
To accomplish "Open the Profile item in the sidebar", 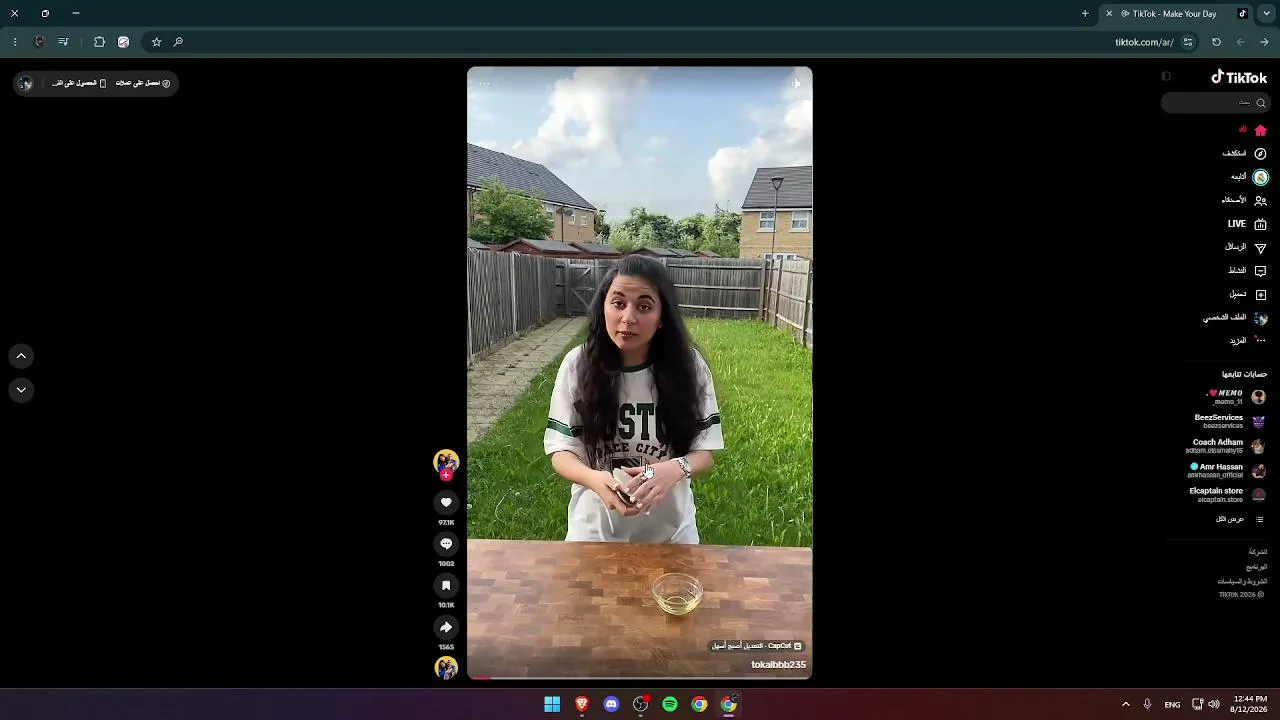I will [1235, 318].
